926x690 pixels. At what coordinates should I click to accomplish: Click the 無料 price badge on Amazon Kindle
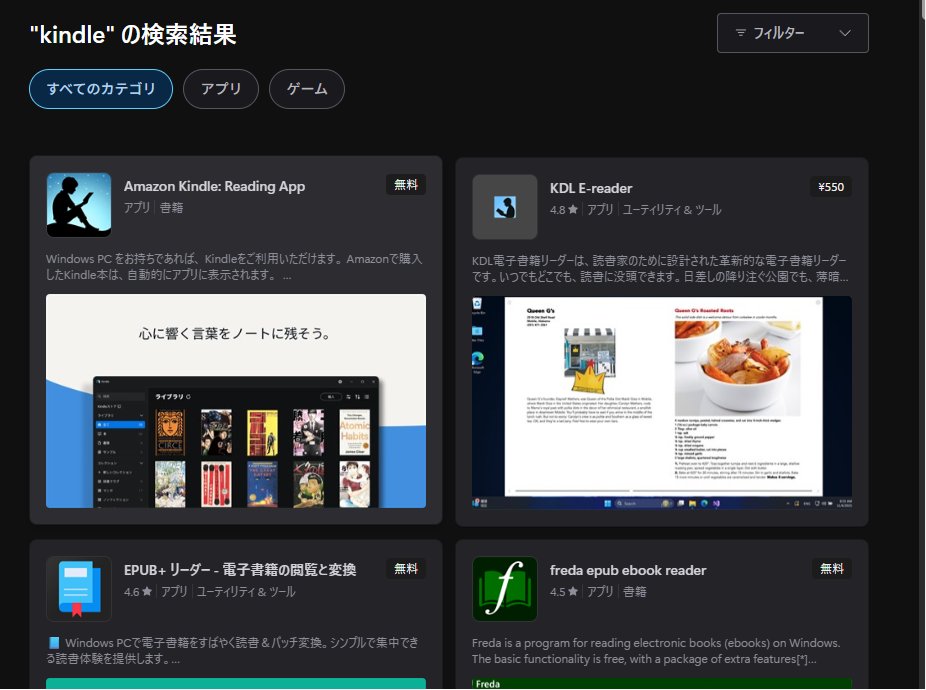coord(406,185)
